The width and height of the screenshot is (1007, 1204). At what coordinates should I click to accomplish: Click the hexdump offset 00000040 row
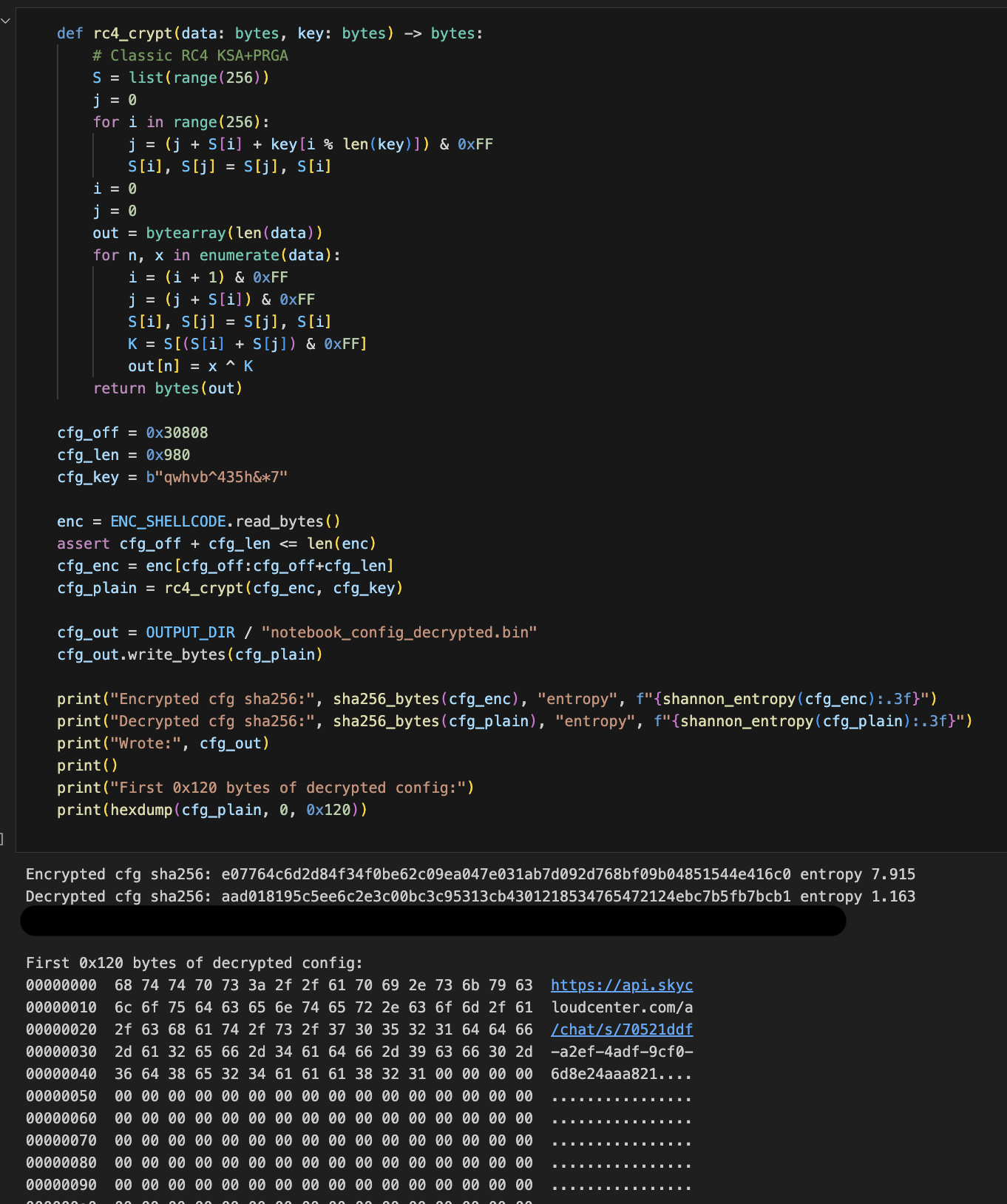[61, 1074]
